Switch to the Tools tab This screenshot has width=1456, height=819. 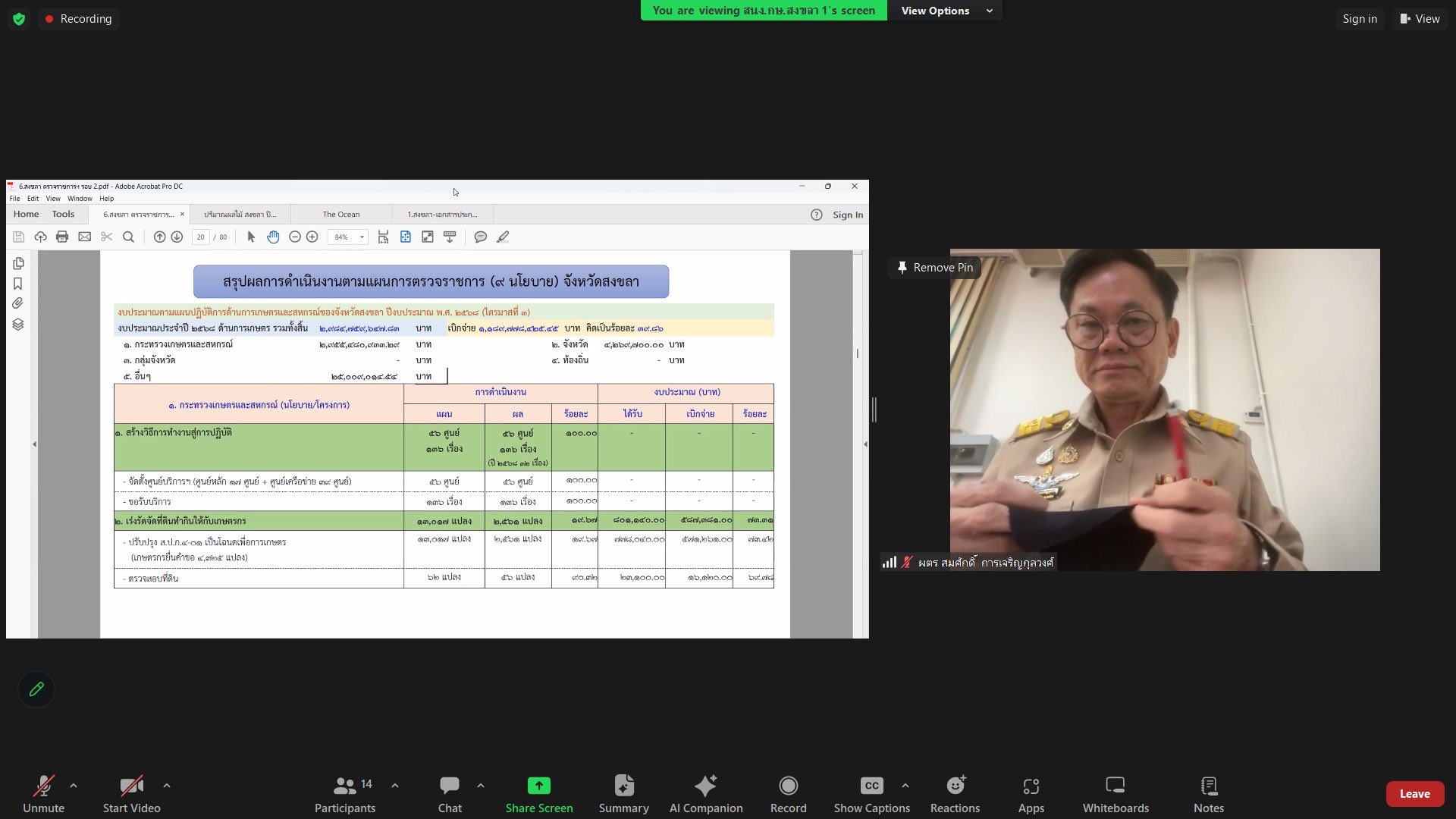(x=63, y=215)
